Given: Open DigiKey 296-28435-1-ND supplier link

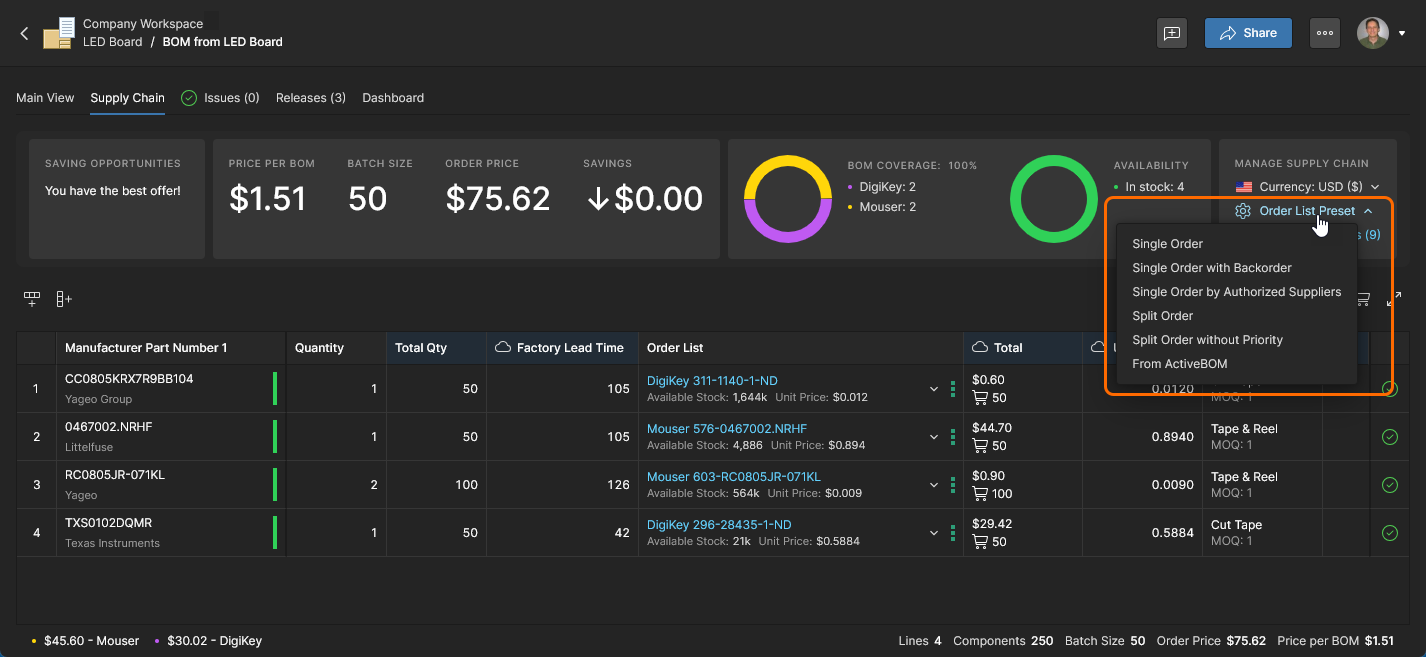Looking at the screenshot, I should click(x=718, y=525).
